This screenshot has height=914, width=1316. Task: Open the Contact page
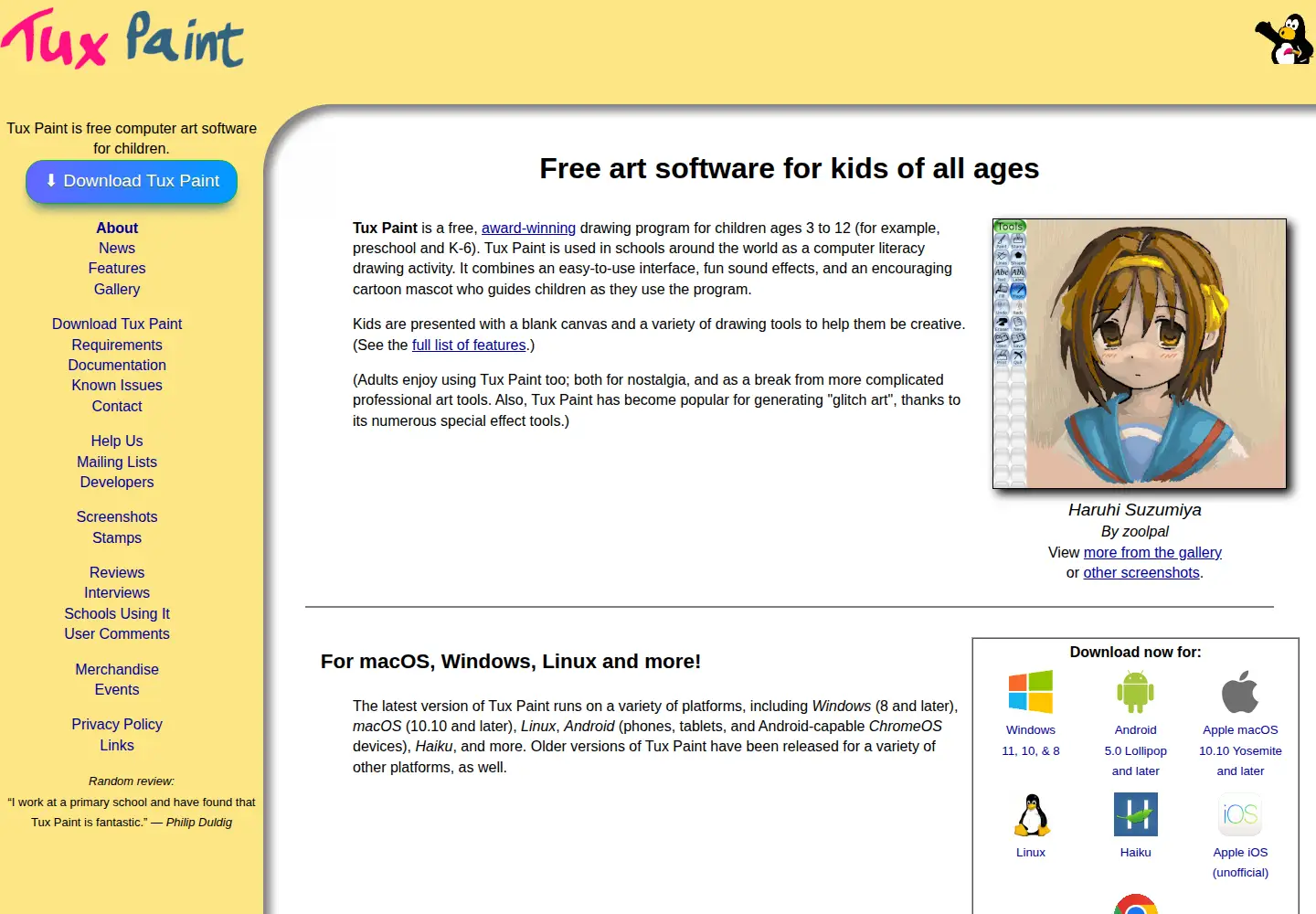(117, 406)
